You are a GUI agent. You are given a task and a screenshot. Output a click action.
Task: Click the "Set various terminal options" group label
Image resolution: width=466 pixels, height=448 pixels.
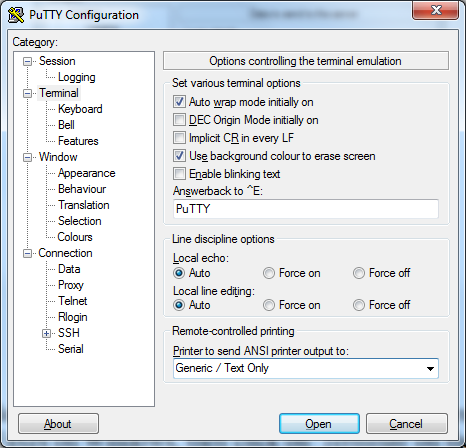pos(236,83)
